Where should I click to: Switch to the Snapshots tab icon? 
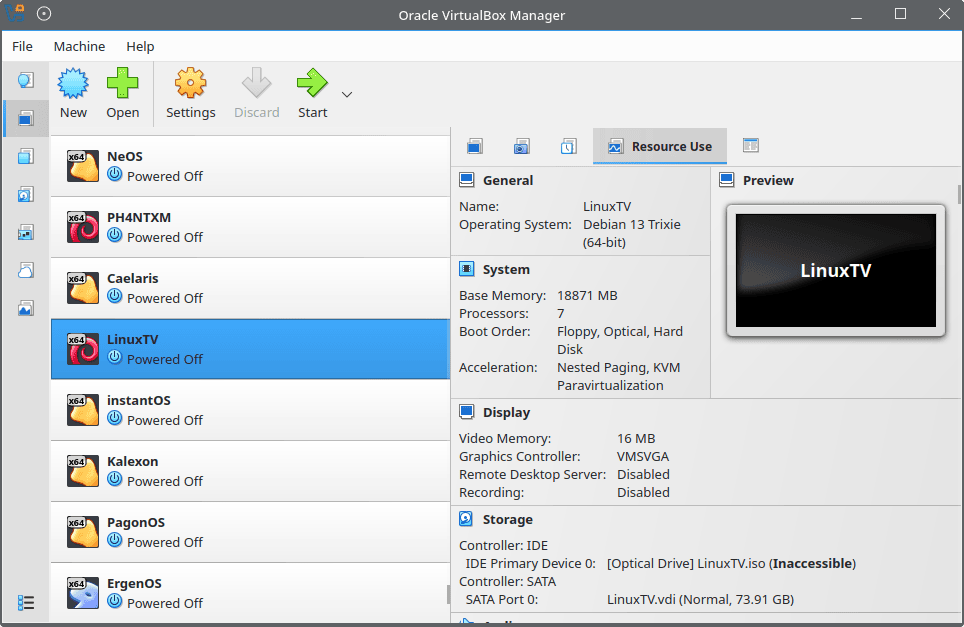tap(521, 146)
